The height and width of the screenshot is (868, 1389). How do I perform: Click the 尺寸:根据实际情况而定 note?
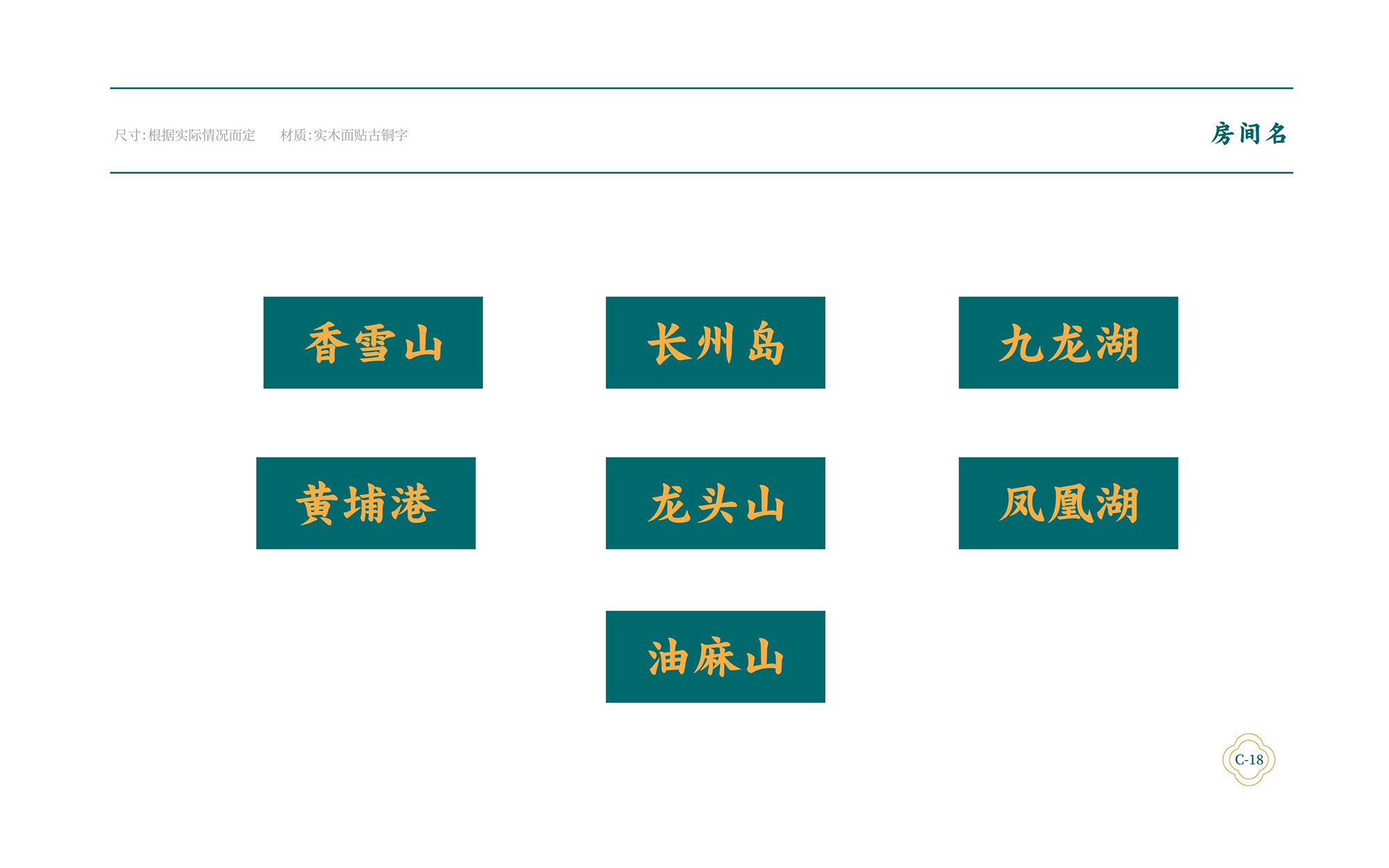(x=185, y=135)
